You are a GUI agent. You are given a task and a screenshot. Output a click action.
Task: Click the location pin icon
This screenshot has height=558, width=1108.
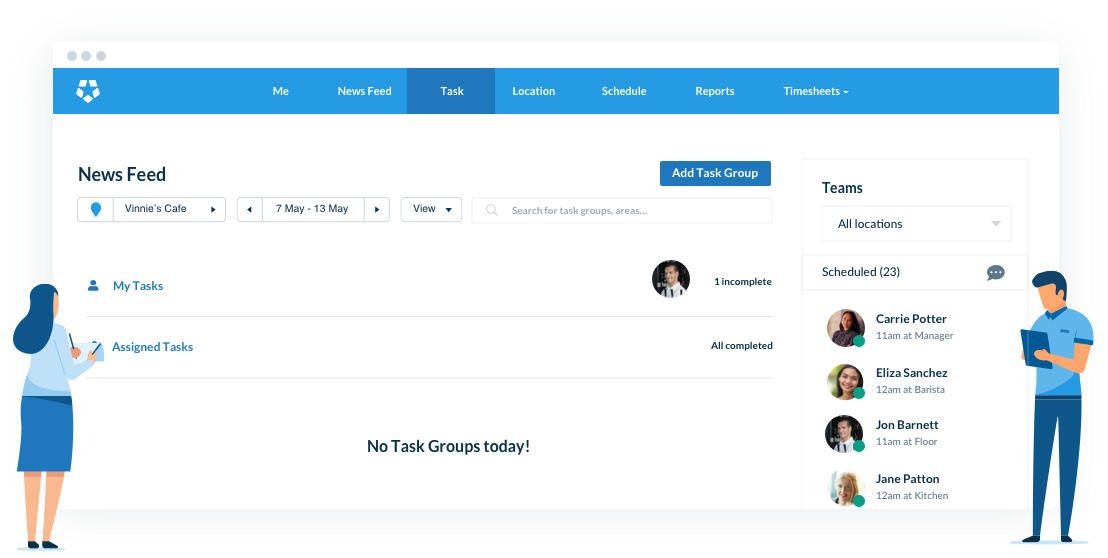[96, 210]
